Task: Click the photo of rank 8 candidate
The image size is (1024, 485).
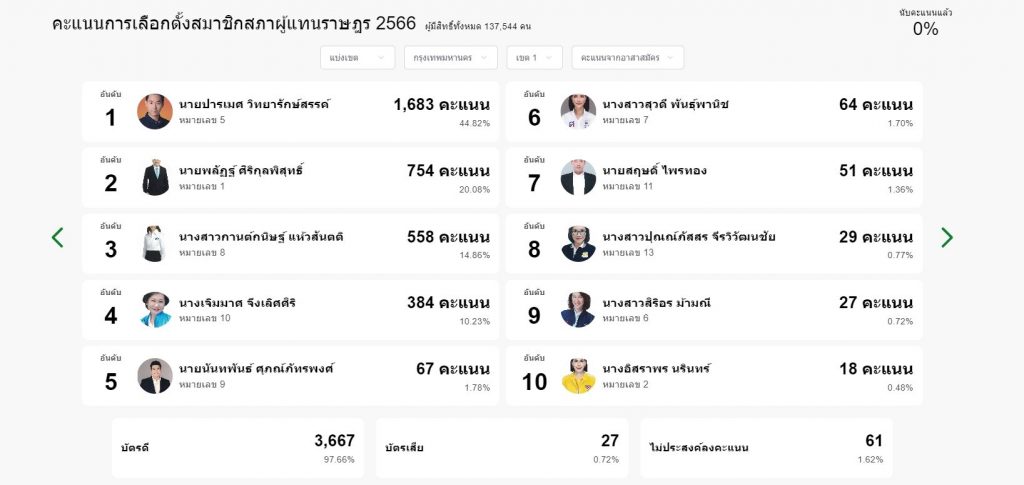Action: [x=578, y=243]
